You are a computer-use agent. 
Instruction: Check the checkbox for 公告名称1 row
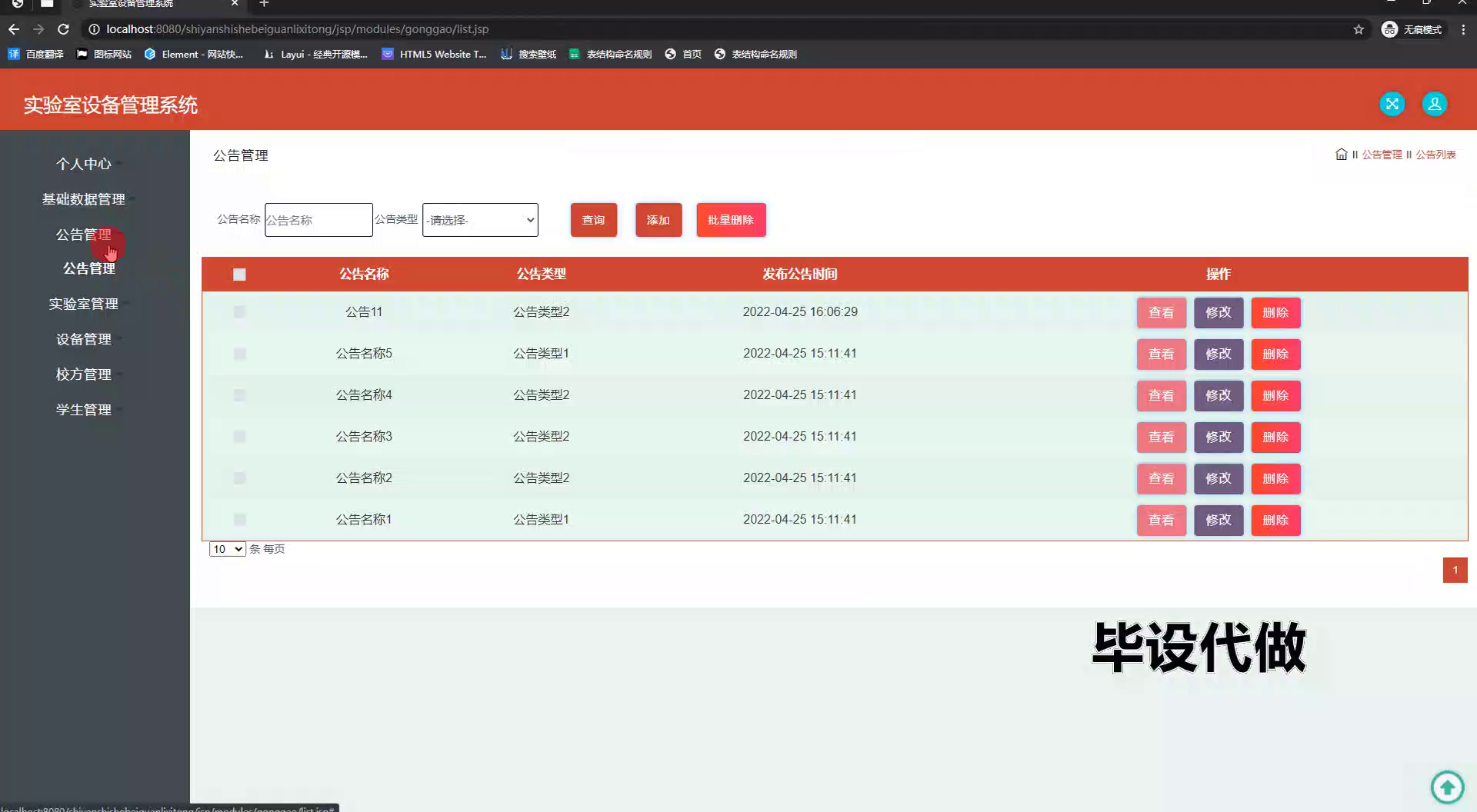pyautogui.click(x=239, y=520)
